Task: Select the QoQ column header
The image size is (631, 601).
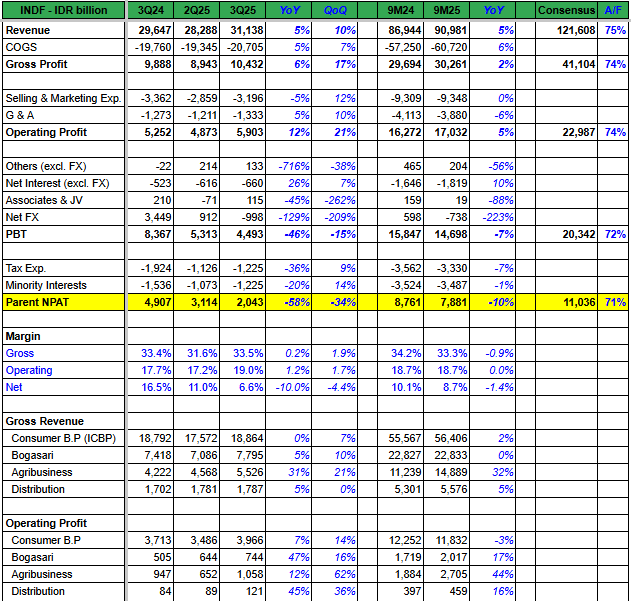Action: click(334, 10)
